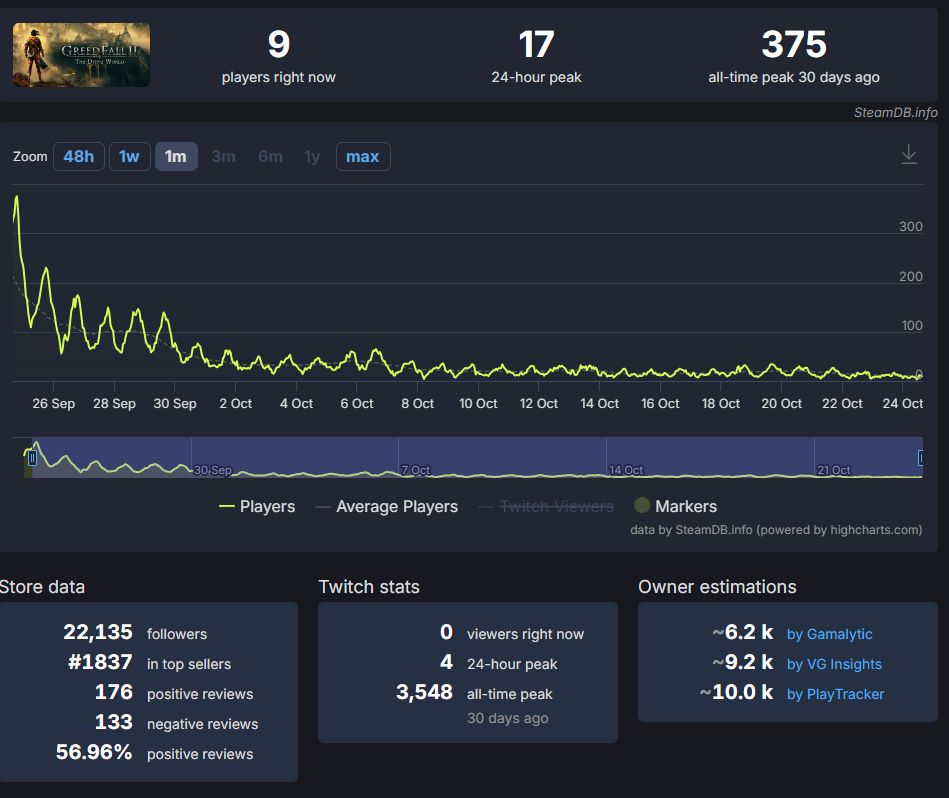Screen dimensions: 949x798
Task: Click the right navigator range handle
Action: coord(921,458)
